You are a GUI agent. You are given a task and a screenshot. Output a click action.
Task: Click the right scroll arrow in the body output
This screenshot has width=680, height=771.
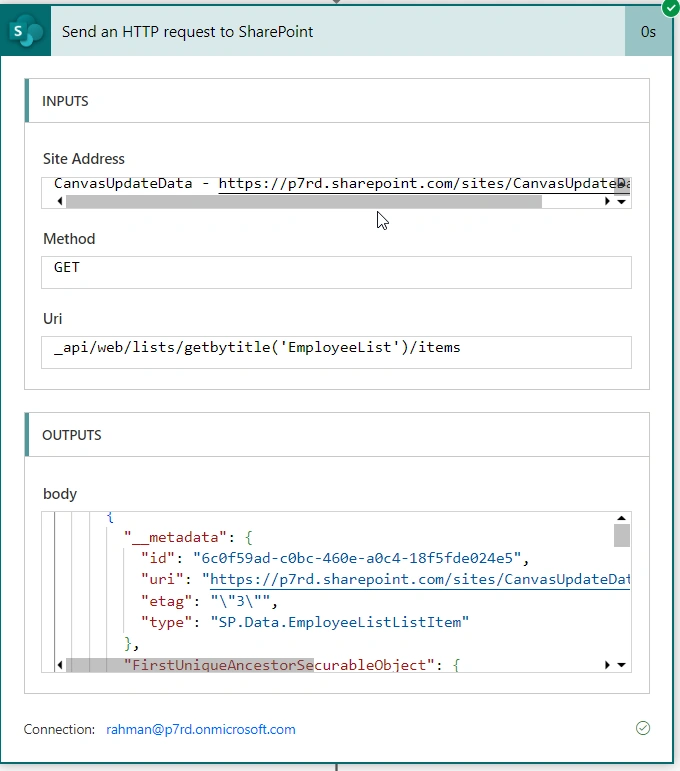click(607, 665)
